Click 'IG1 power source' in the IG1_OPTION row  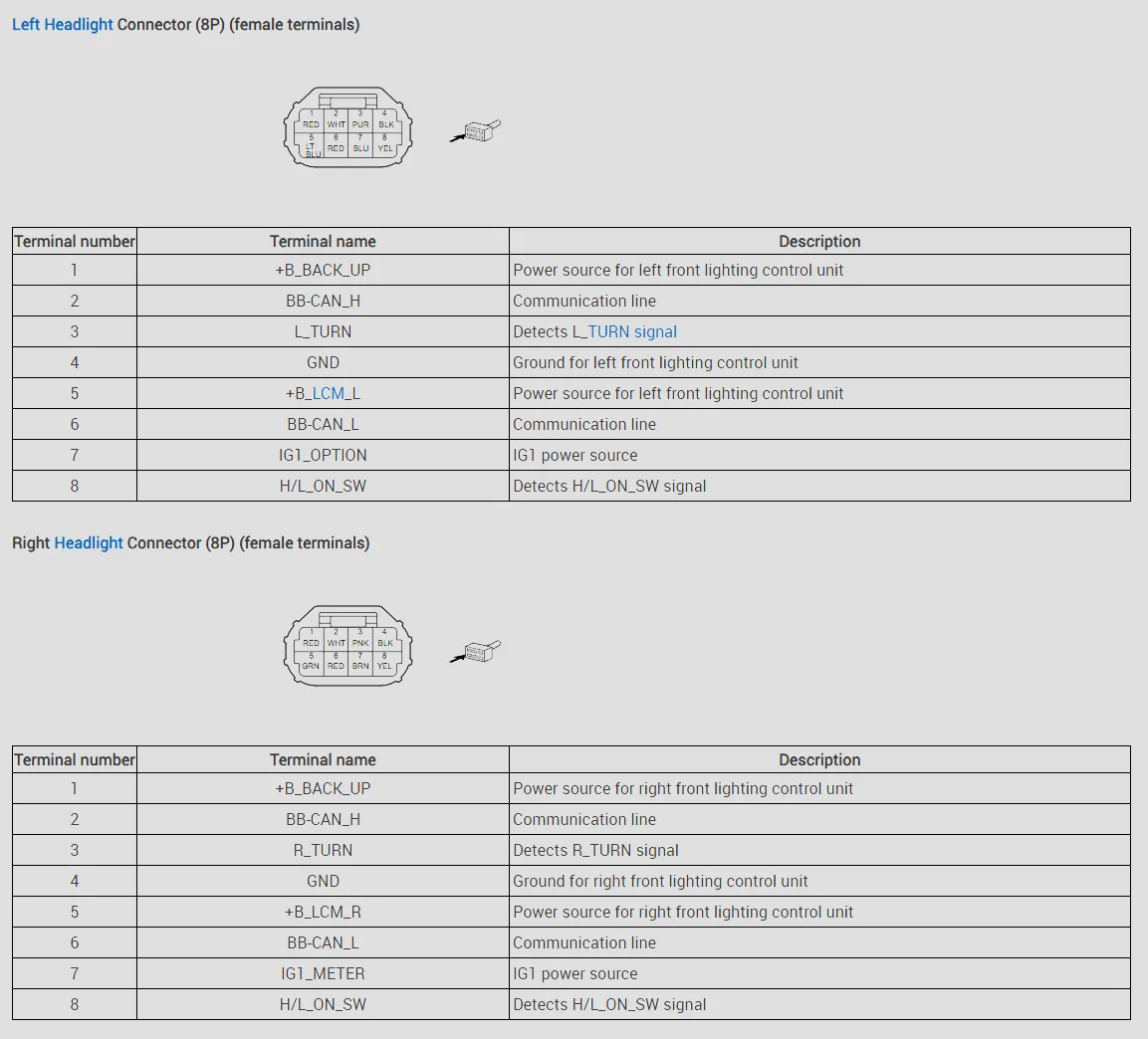575,455
